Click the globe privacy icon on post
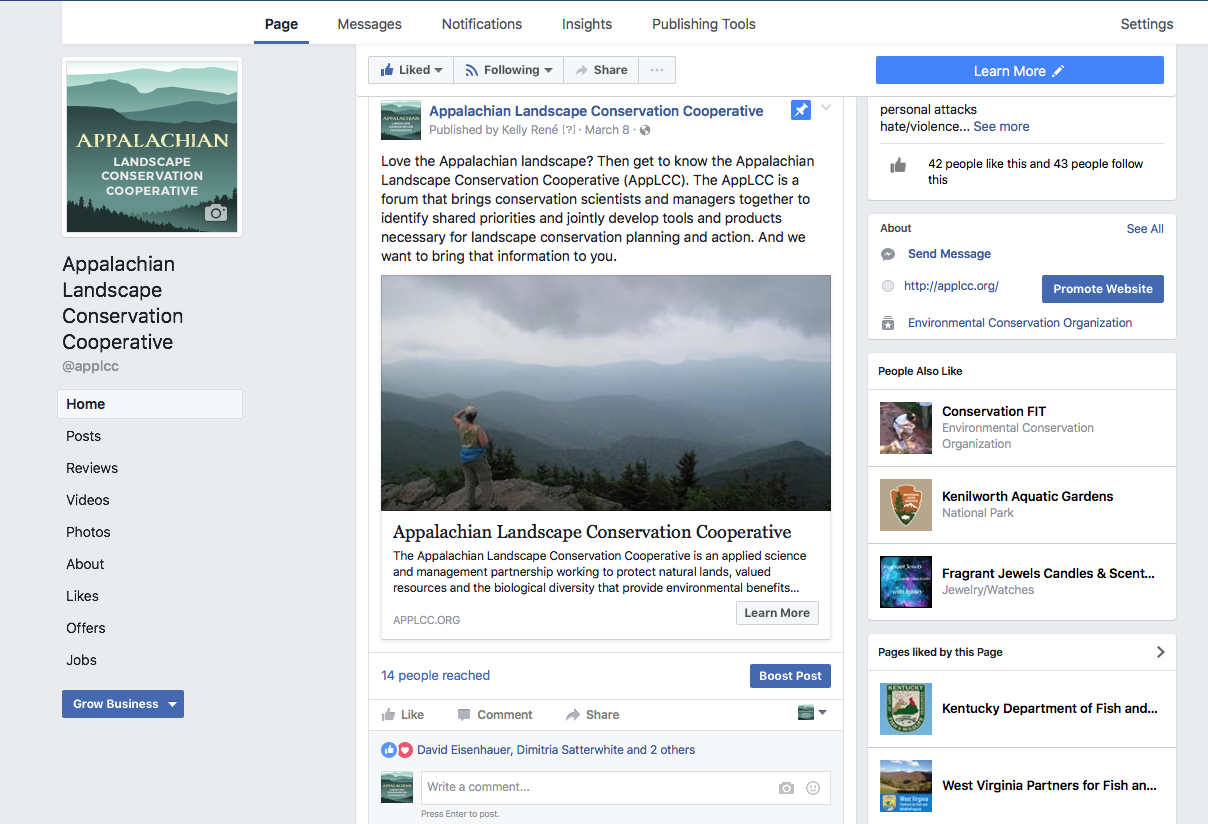The height and width of the screenshot is (824, 1208). coord(645,130)
